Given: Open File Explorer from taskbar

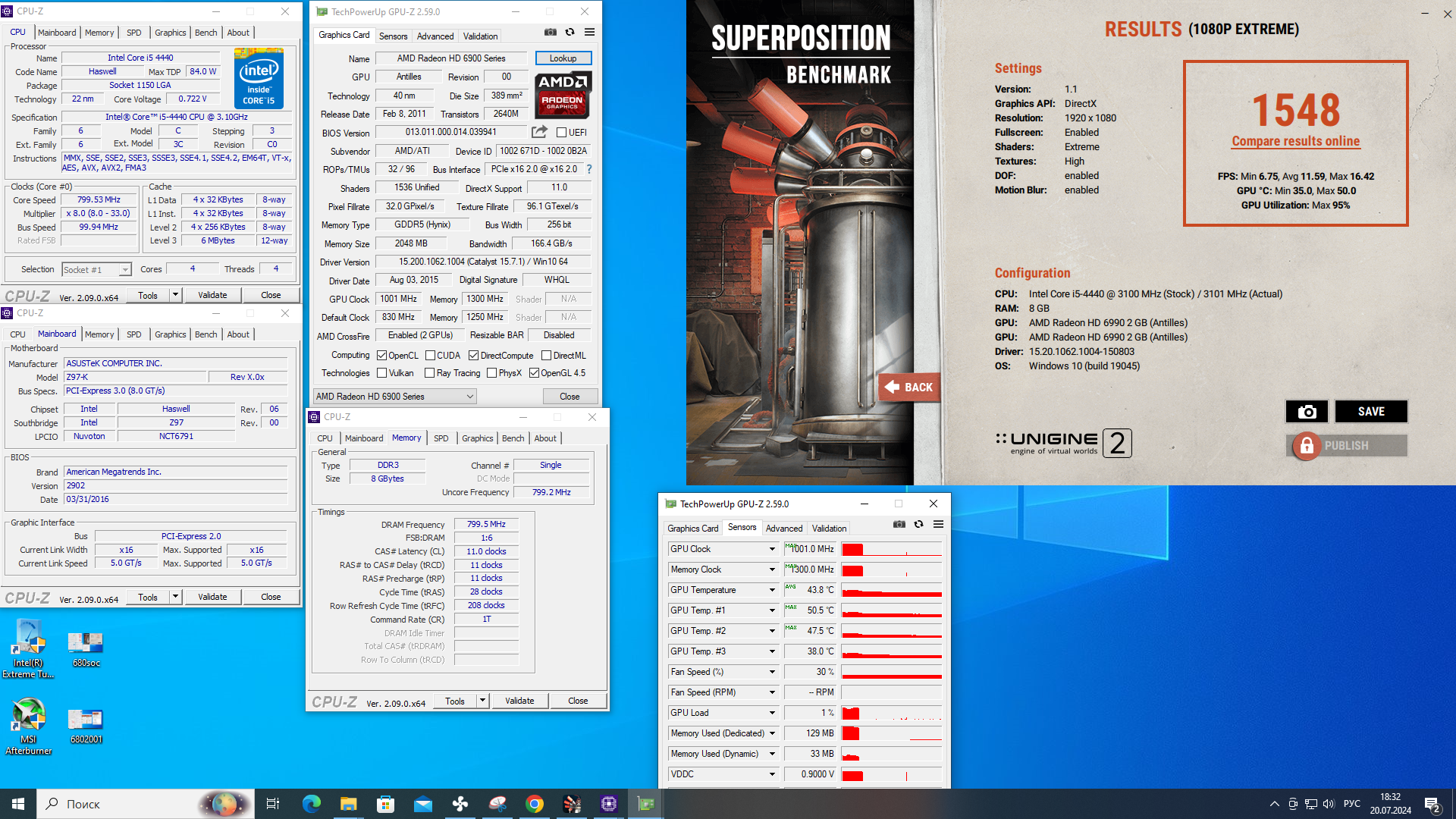Looking at the screenshot, I should pyautogui.click(x=348, y=804).
